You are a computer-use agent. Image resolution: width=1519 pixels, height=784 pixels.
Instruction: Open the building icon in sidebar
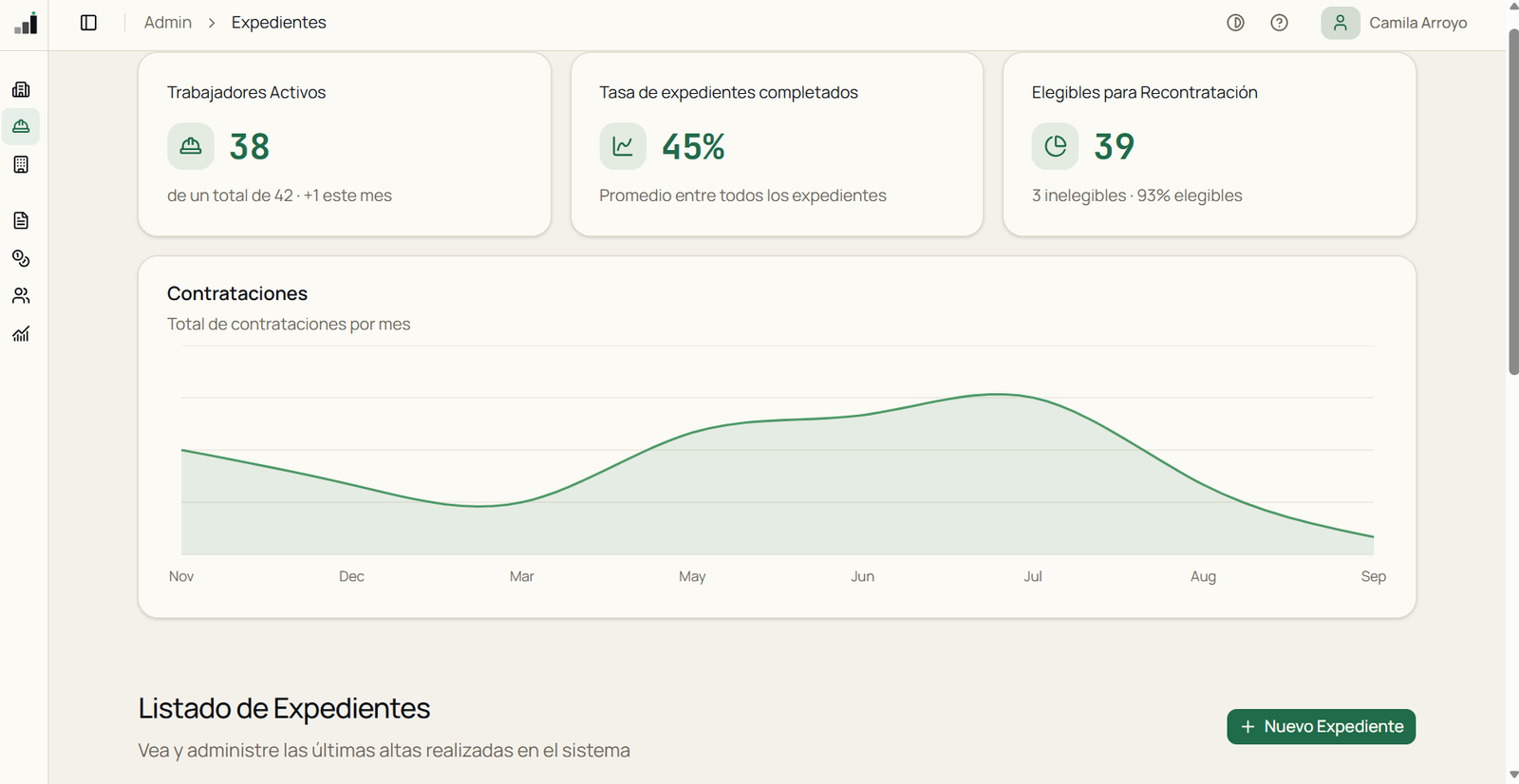coord(21,89)
